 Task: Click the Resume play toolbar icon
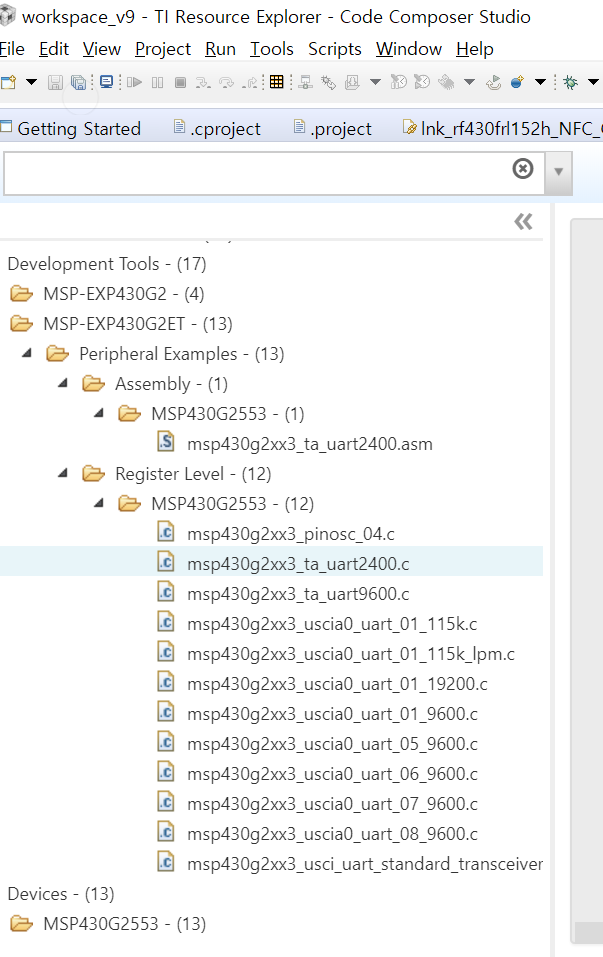point(135,82)
